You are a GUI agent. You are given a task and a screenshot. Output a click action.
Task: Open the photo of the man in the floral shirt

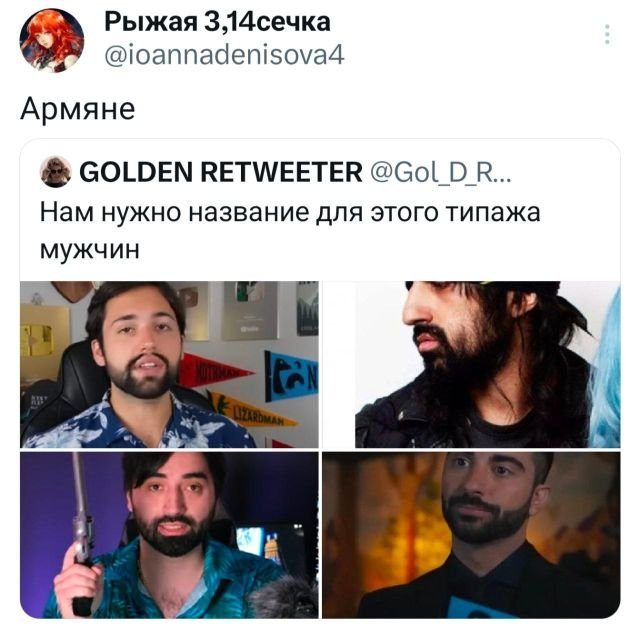(x=169, y=364)
